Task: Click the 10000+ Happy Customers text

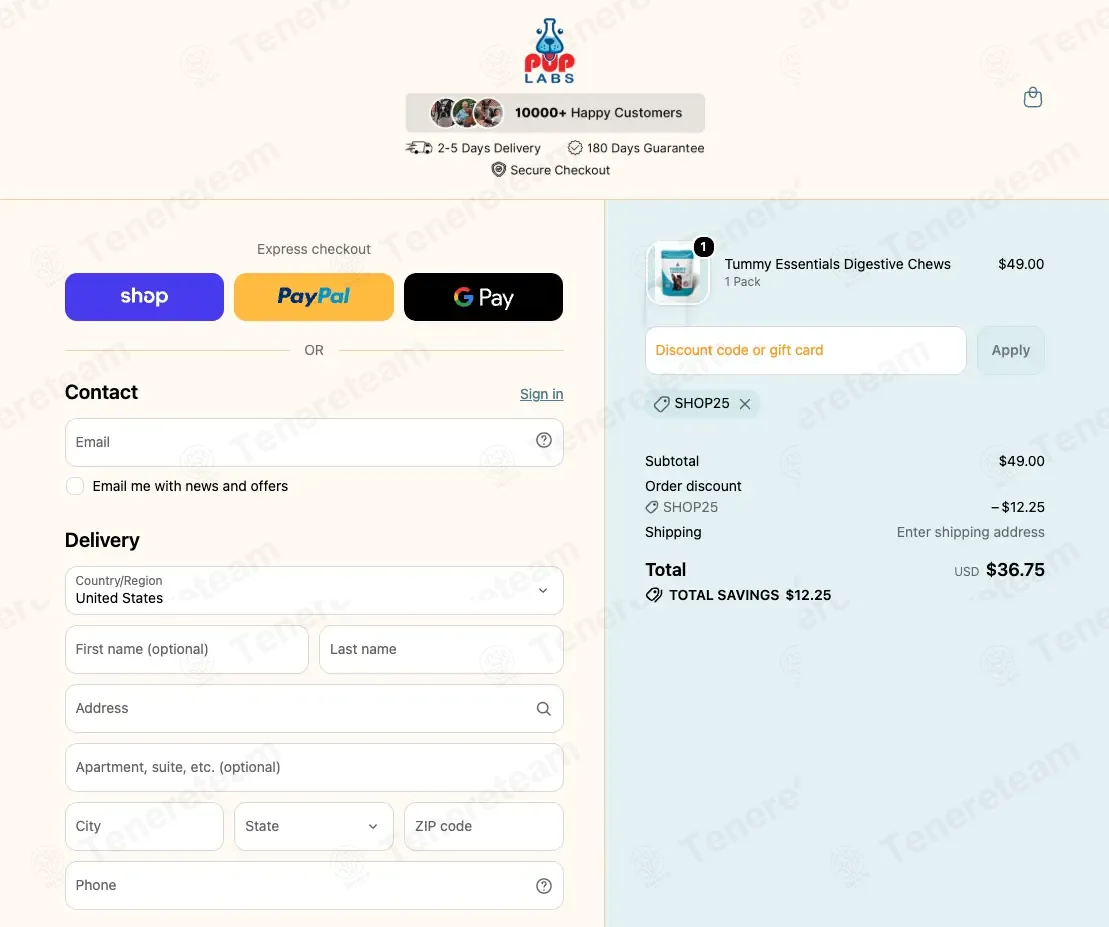Action: click(598, 112)
